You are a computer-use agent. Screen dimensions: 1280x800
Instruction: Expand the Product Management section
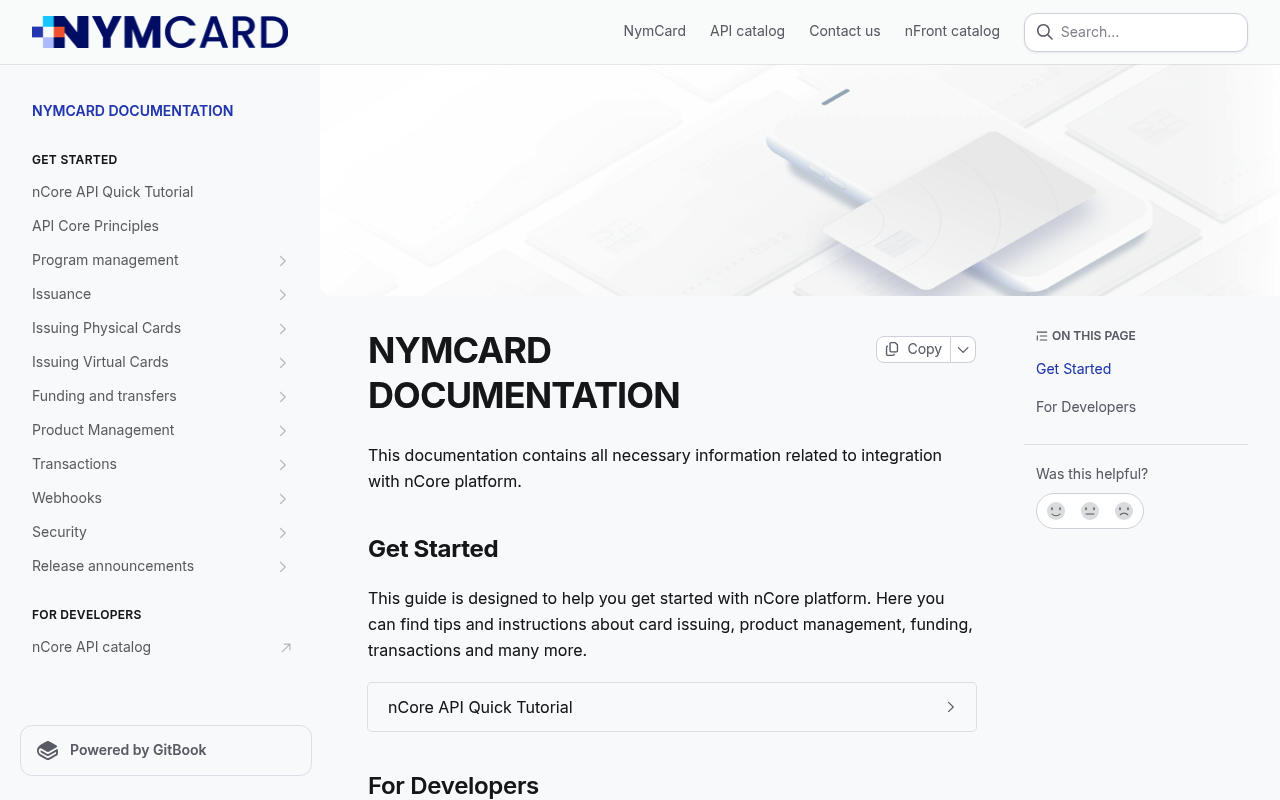pyautogui.click(x=283, y=431)
